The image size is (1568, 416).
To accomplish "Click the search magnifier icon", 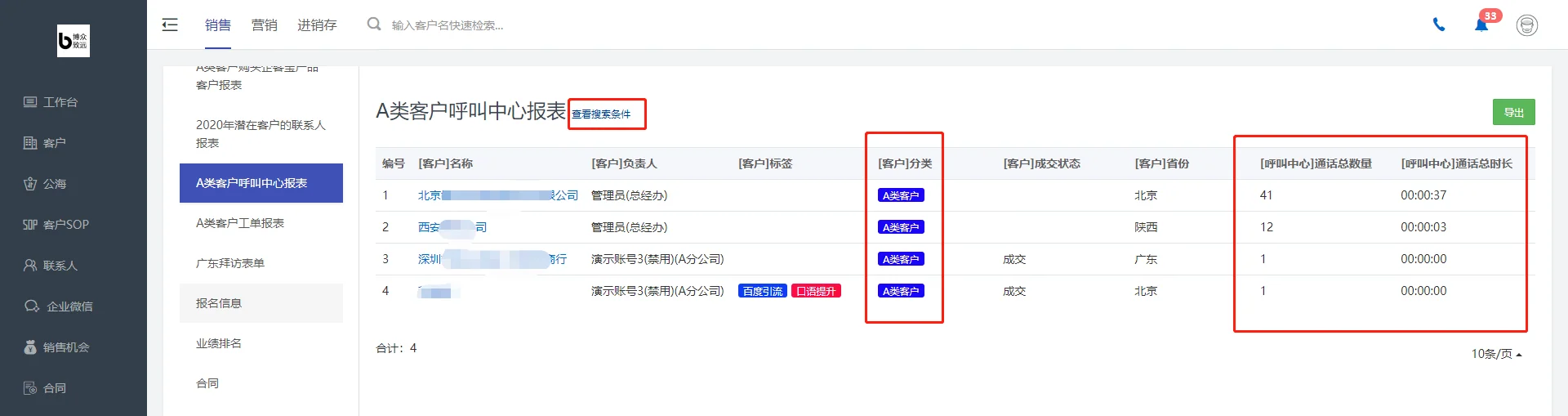I will point(374,25).
